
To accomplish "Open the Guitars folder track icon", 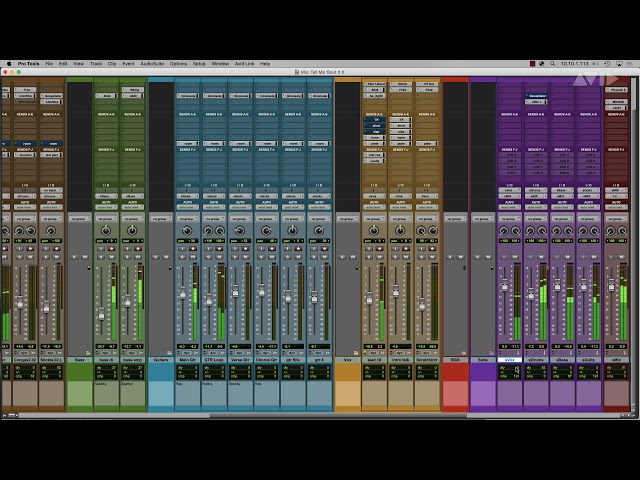I will (169, 353).
